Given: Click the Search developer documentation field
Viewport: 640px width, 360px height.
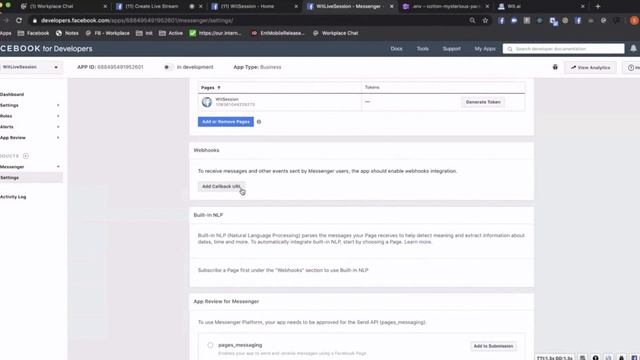Looking at the screenshot, I should pos(563,49).
